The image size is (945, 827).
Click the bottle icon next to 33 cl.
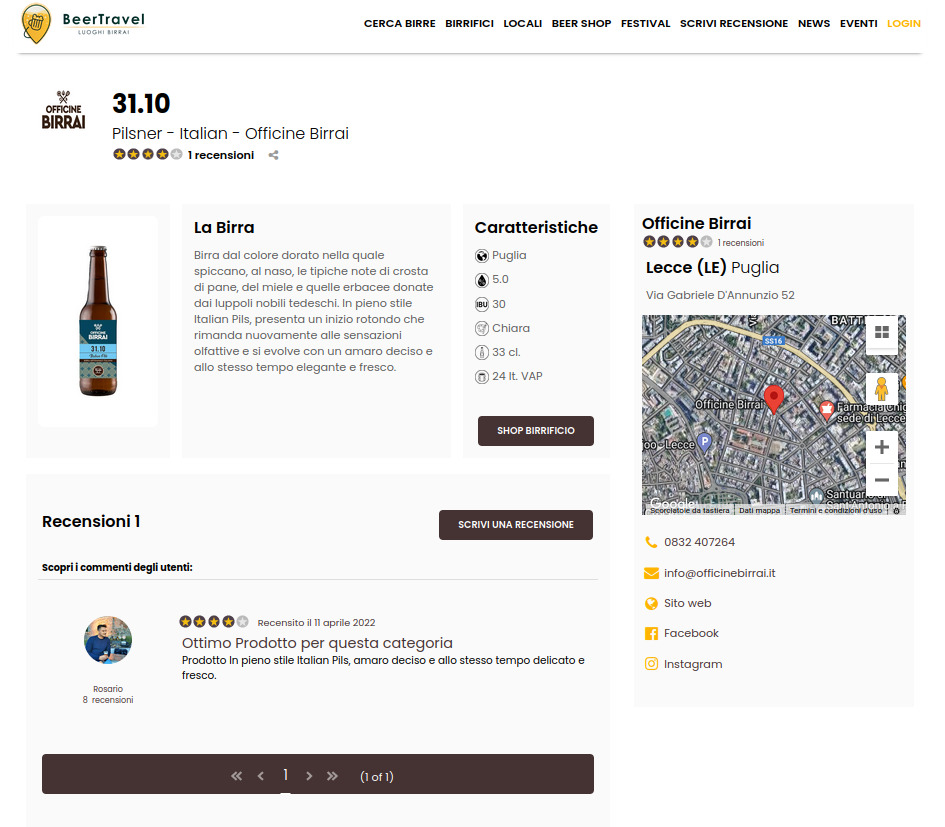click(x=482, y=353)
